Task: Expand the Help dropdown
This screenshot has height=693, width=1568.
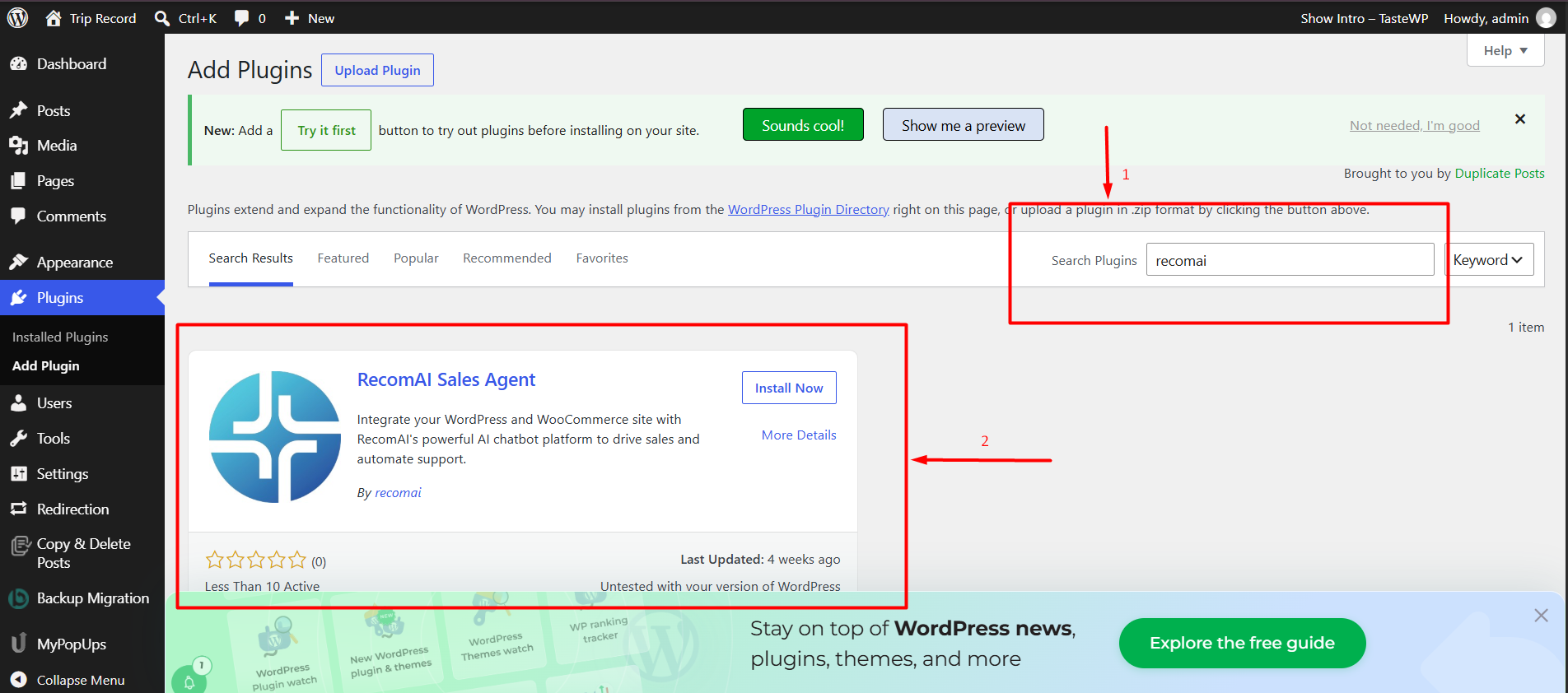Action: [x=1505, y=51]
